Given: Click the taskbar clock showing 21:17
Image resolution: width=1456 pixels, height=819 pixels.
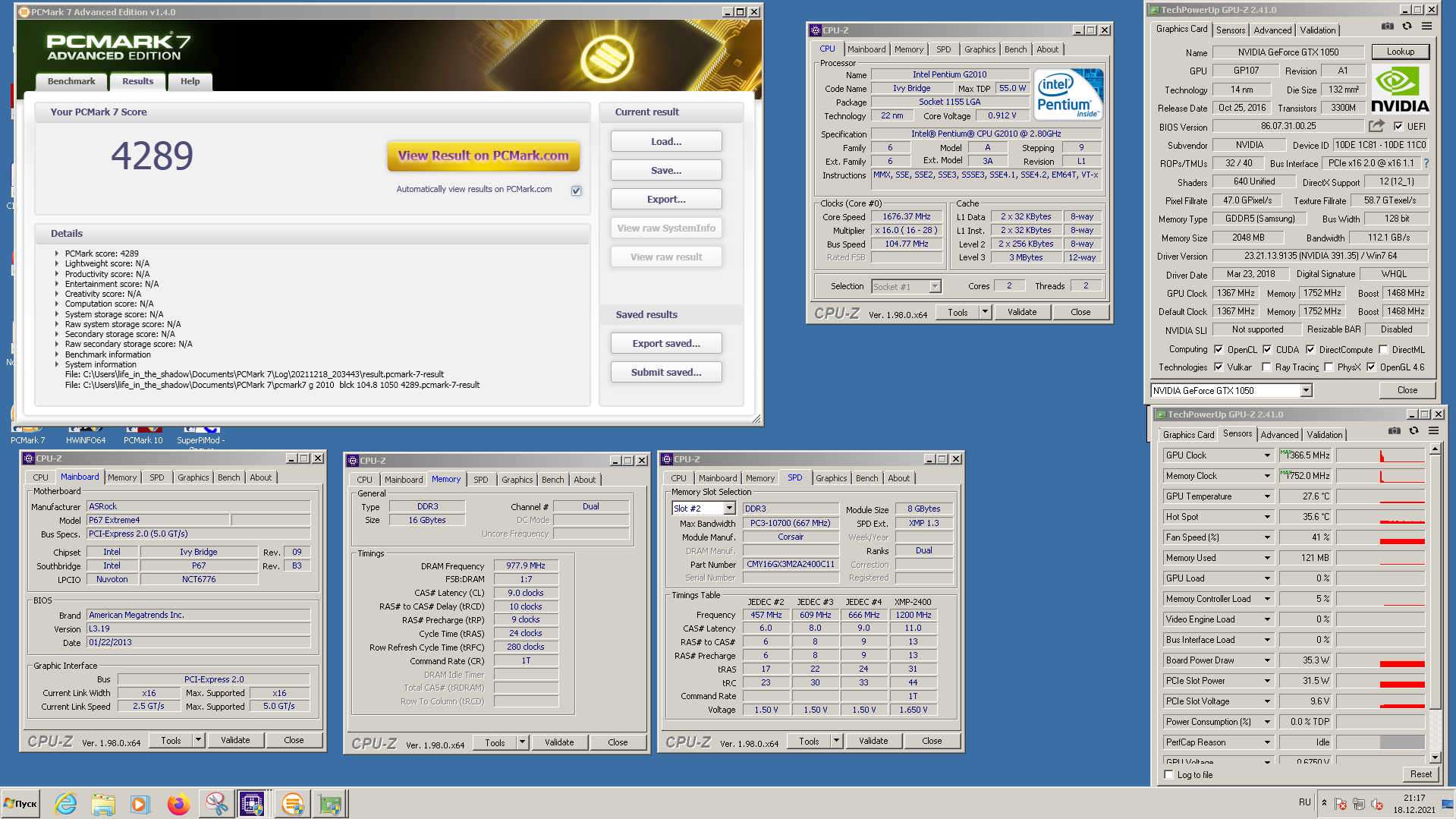Looking at the screenshot, I should click(1414, 804).
